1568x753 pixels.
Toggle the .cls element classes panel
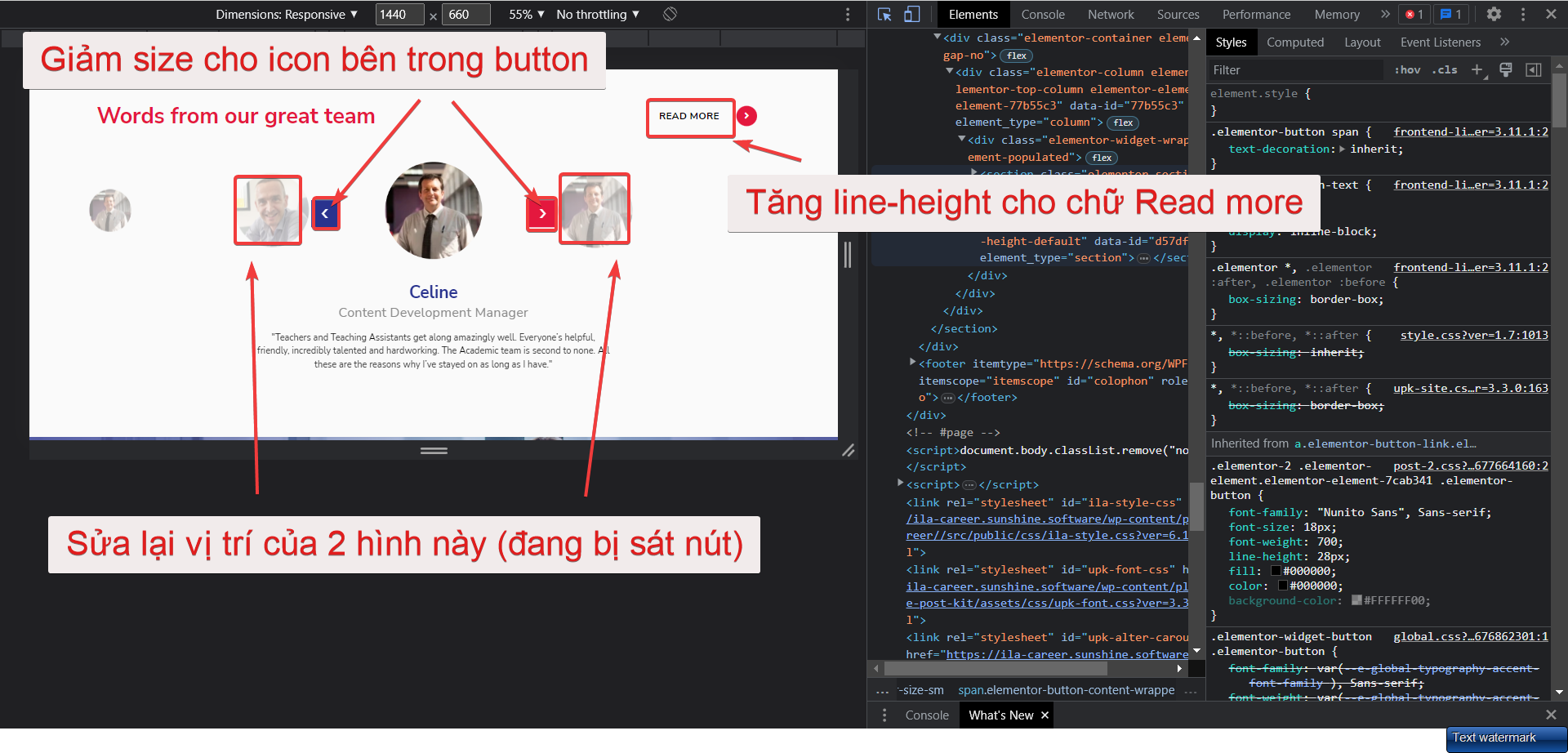pyautogui.click(x=1445, y=70)
